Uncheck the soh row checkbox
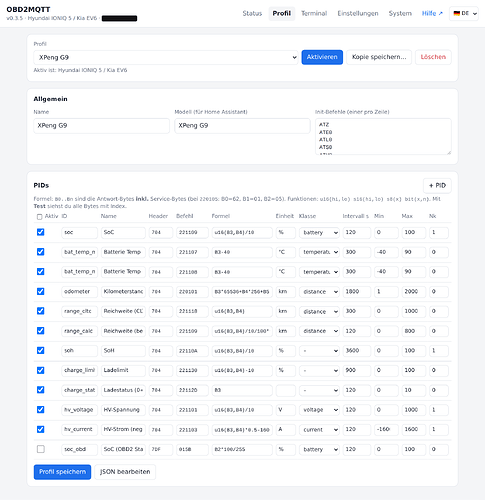 tap(41, 350)
